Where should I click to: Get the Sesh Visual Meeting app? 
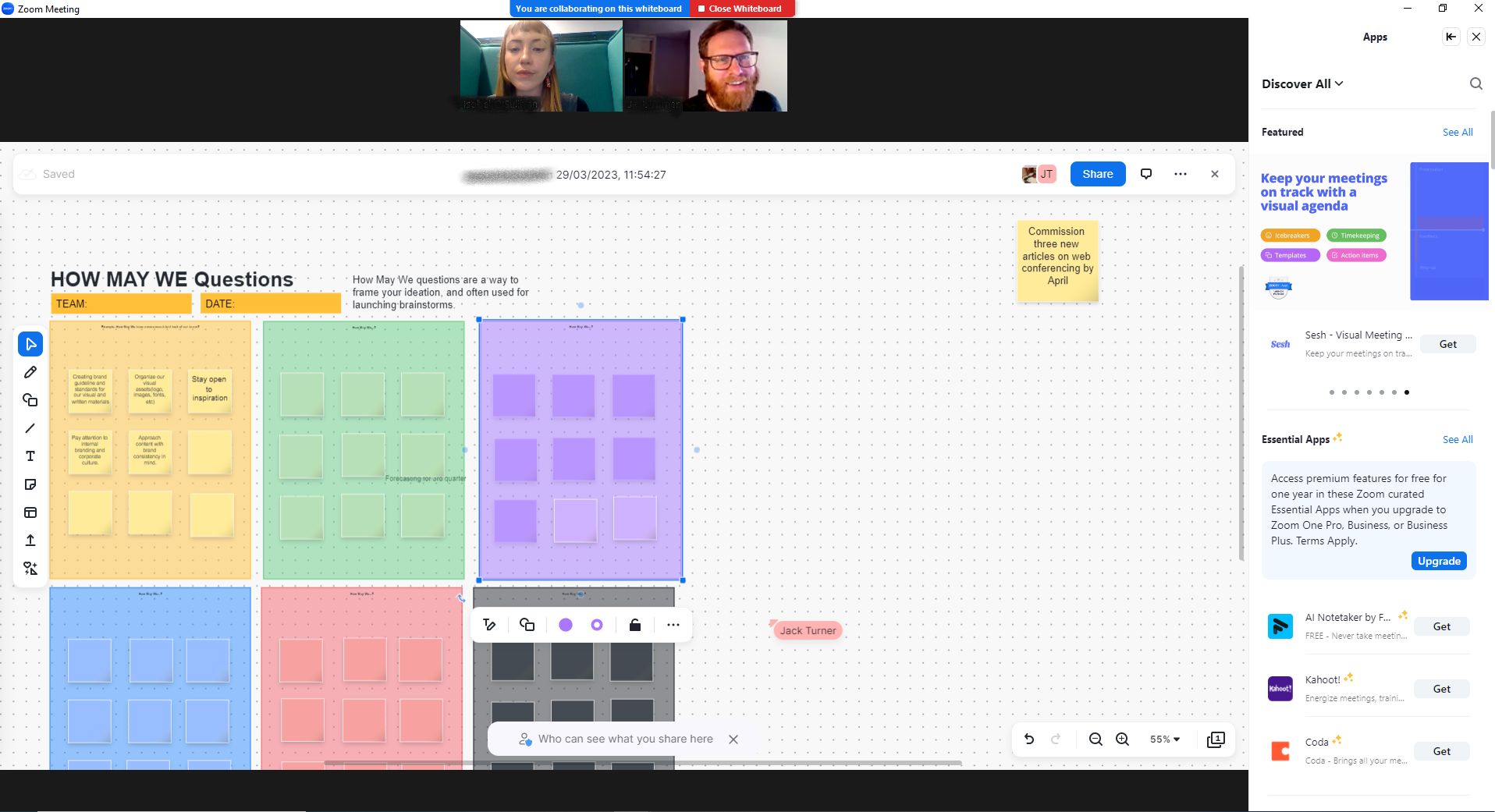(x=1447, y=344)
